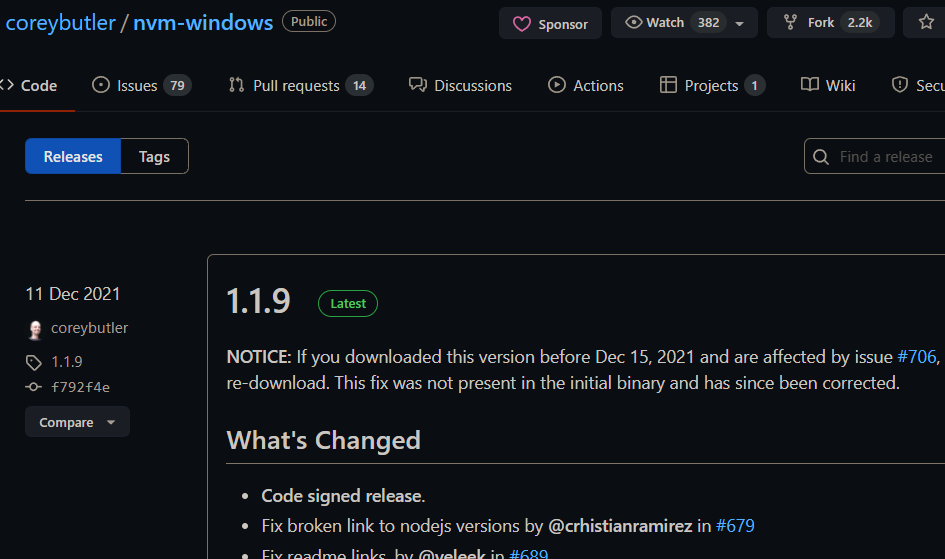Open issue #706 link
Viewport: 945px width, 559px height.
point(917,357)
